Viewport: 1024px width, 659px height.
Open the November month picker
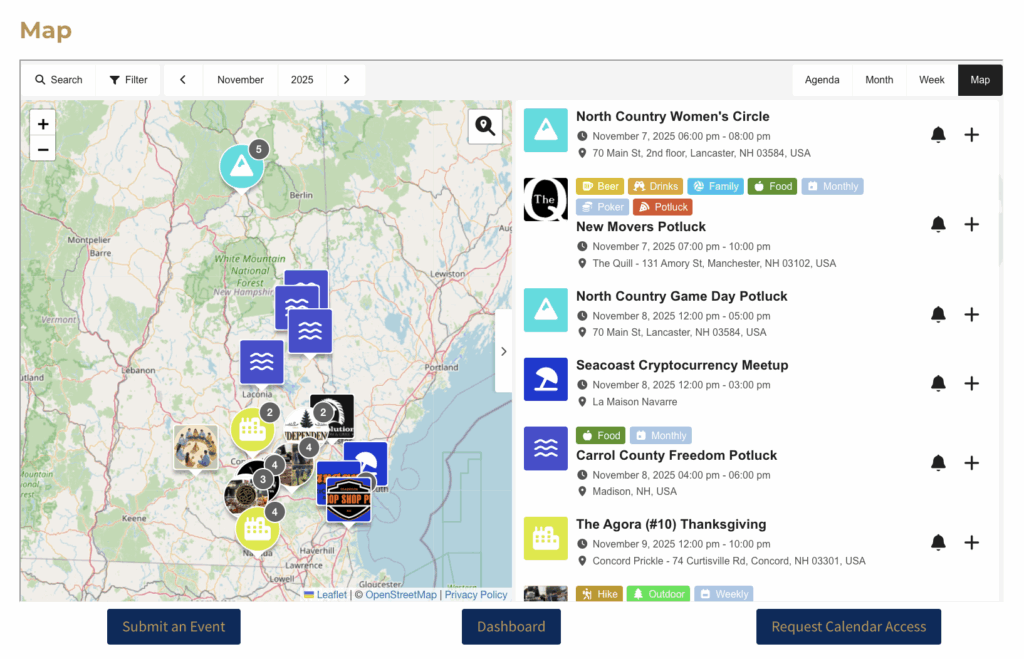click(x=240, y=80)
